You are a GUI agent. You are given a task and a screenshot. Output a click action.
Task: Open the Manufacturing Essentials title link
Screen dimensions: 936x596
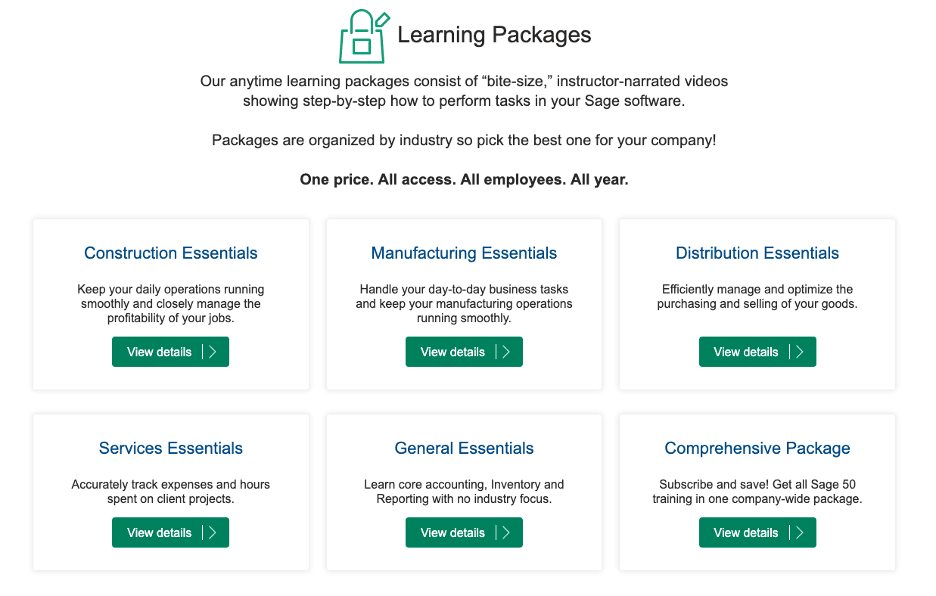click(464, 253)
